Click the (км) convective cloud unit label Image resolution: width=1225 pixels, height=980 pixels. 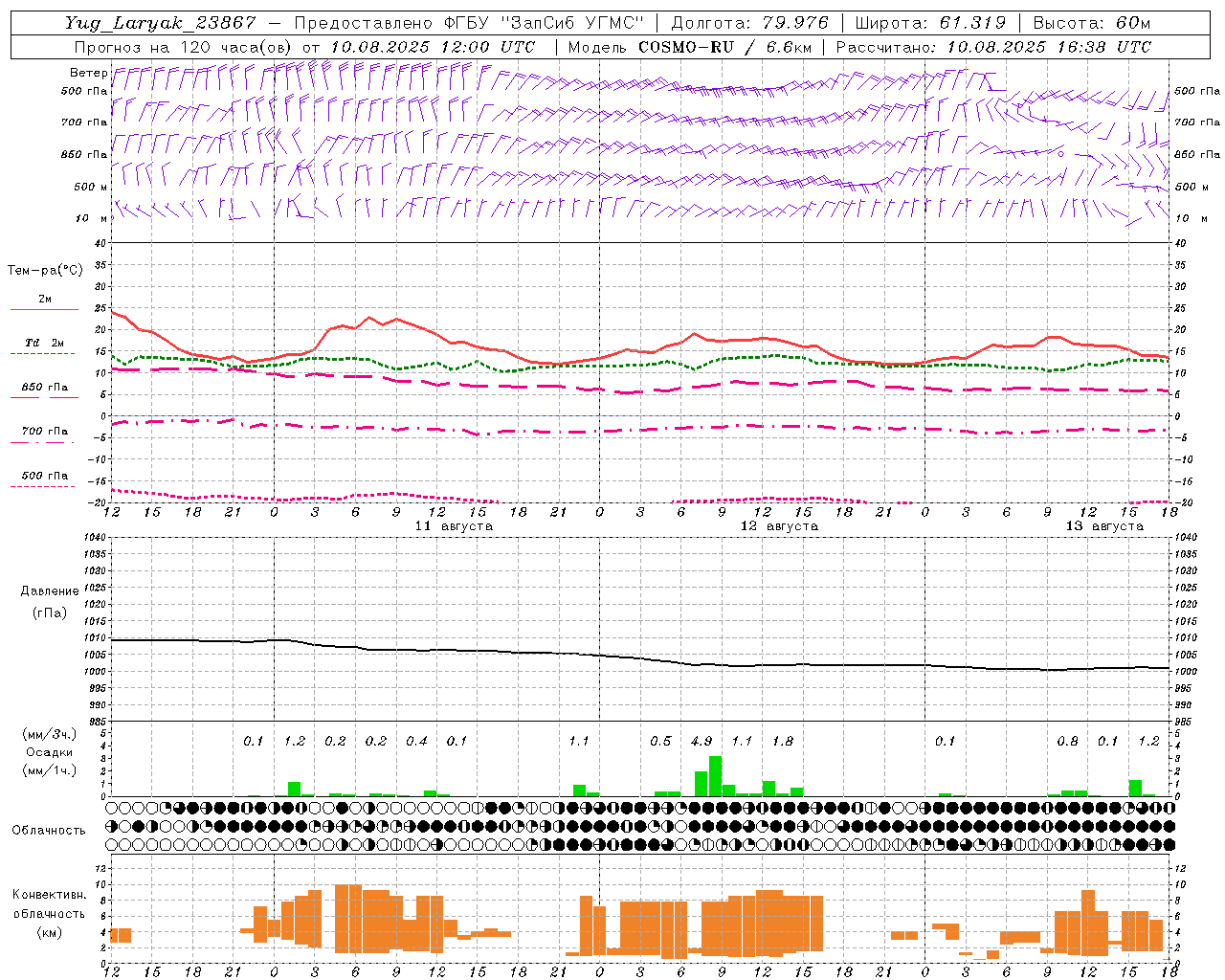pos(49,932)
